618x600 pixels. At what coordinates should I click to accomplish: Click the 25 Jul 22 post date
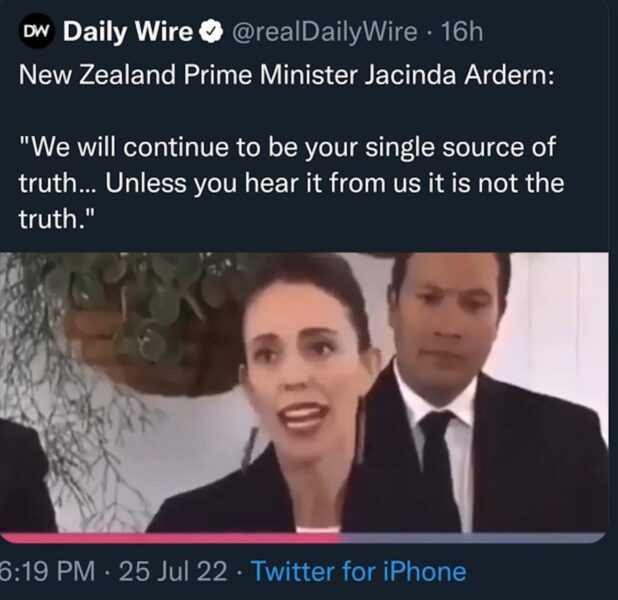tap(173, 571)
